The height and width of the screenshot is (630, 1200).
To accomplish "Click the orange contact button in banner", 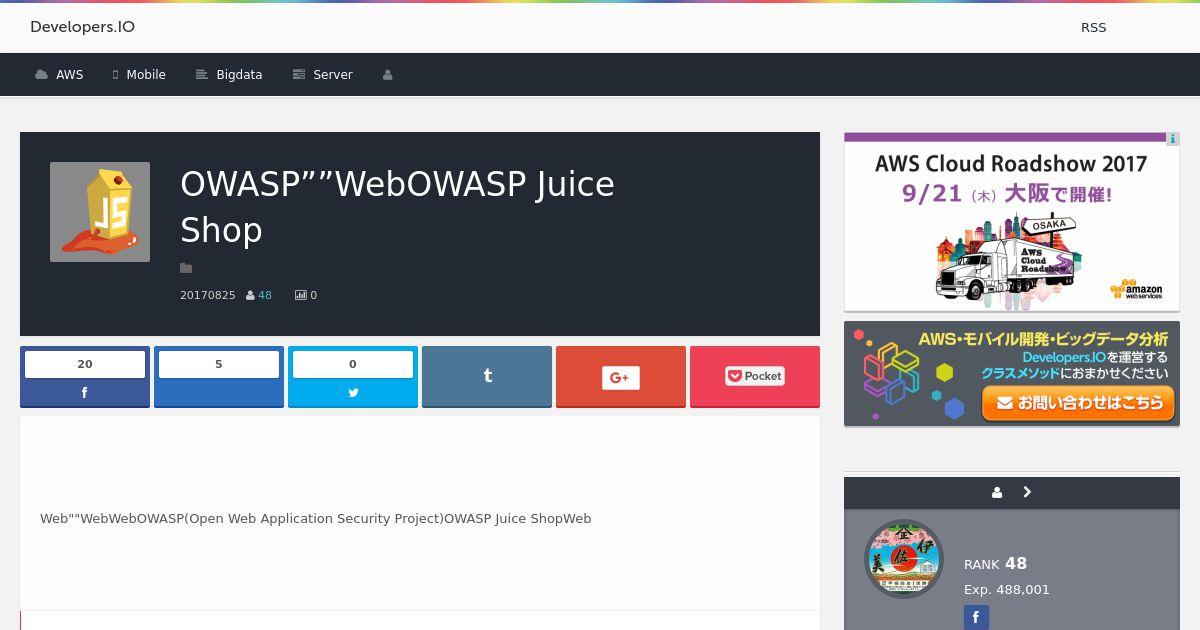I will coord(1078,403).
